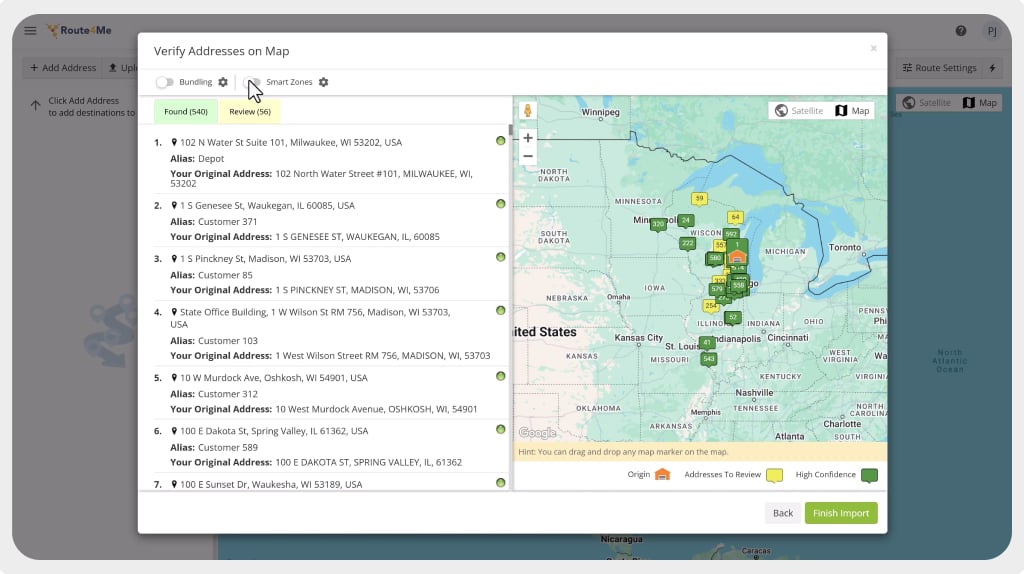Open the PJ user profile avatar
The height and width of the screenshot is (574, 1024).
[x=992, y=31]
